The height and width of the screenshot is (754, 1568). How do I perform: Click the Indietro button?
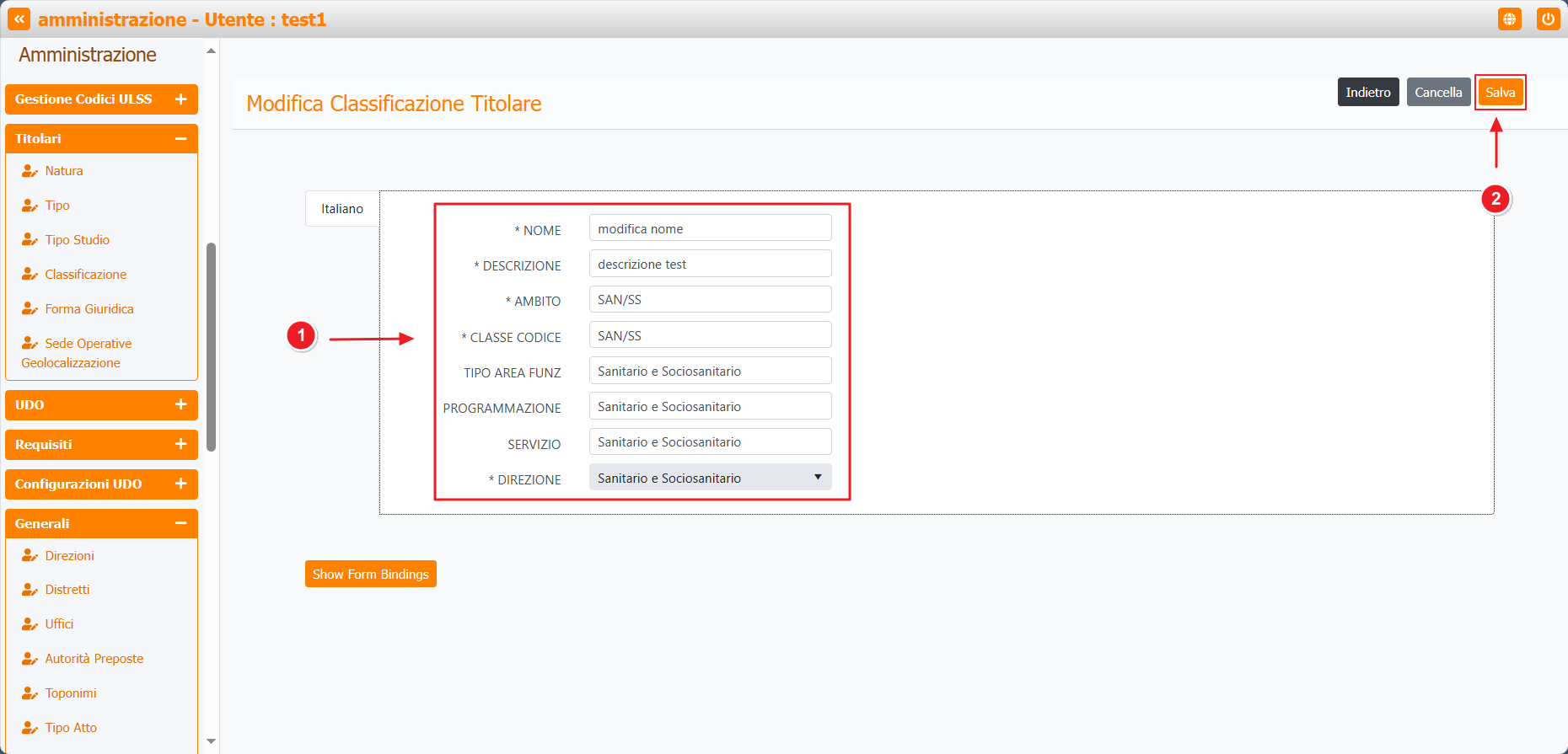click(1367, 93)
